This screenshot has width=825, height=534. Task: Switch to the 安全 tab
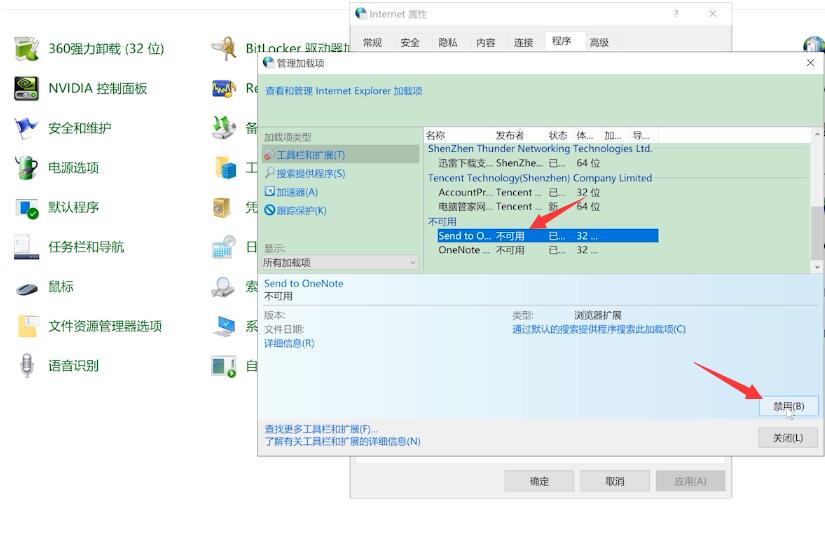coord(410,42)
